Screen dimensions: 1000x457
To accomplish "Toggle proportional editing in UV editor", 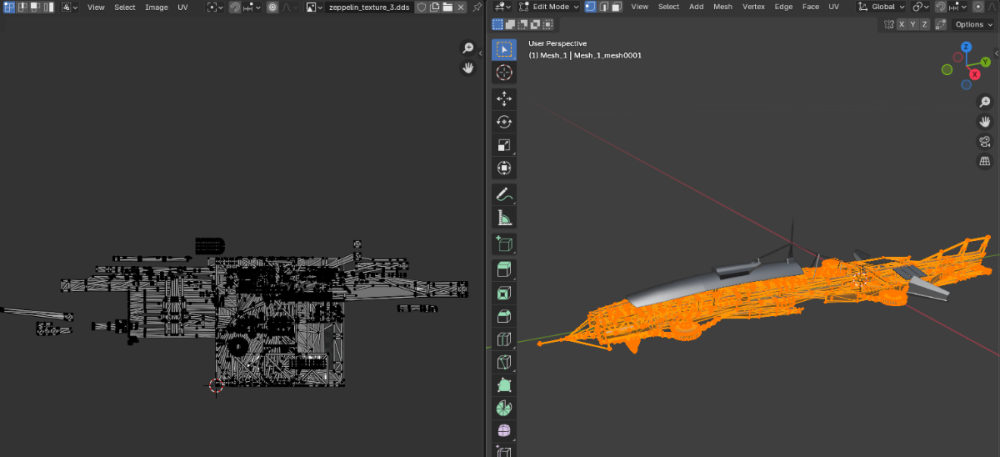I will [x=272, y=7].
